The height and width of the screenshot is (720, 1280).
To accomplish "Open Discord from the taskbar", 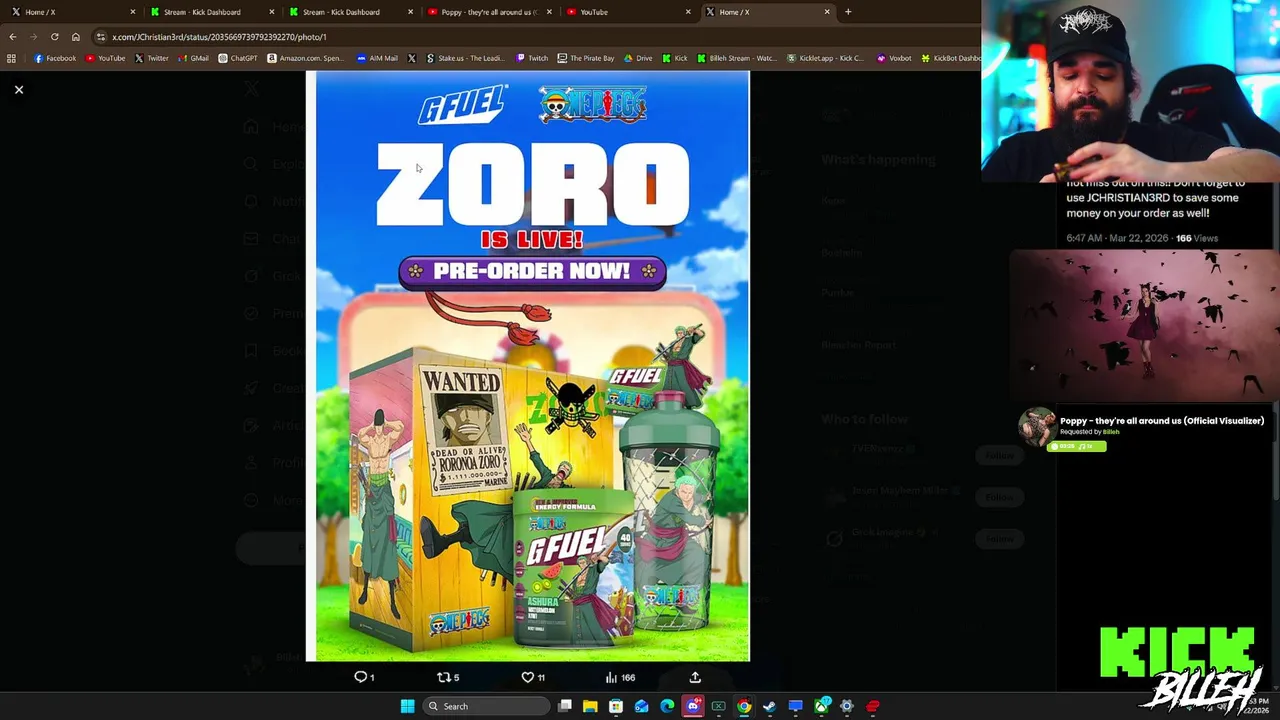I will [693, 706].
